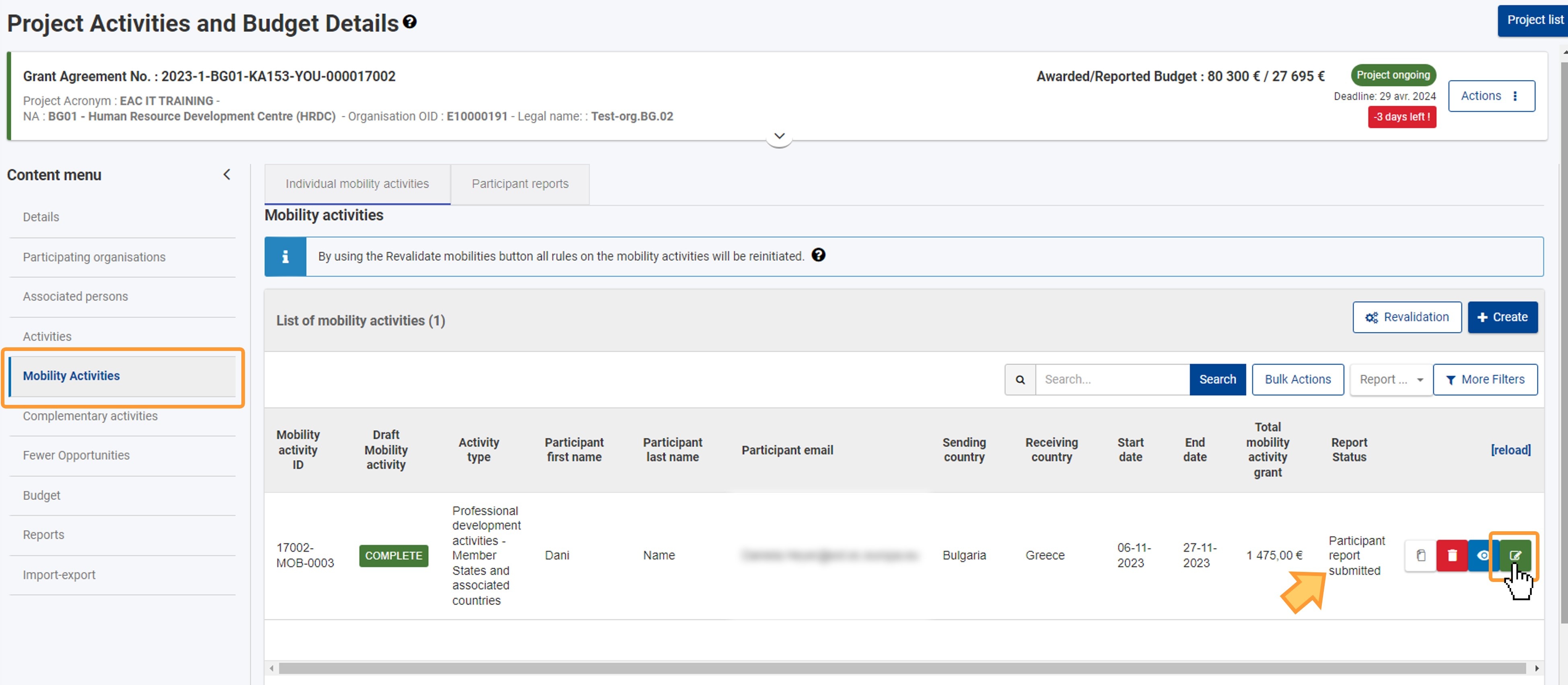Click horizontal scrollbar right arrow
This screenshot has height=685, width=1568.
[x=1536, y=668]
